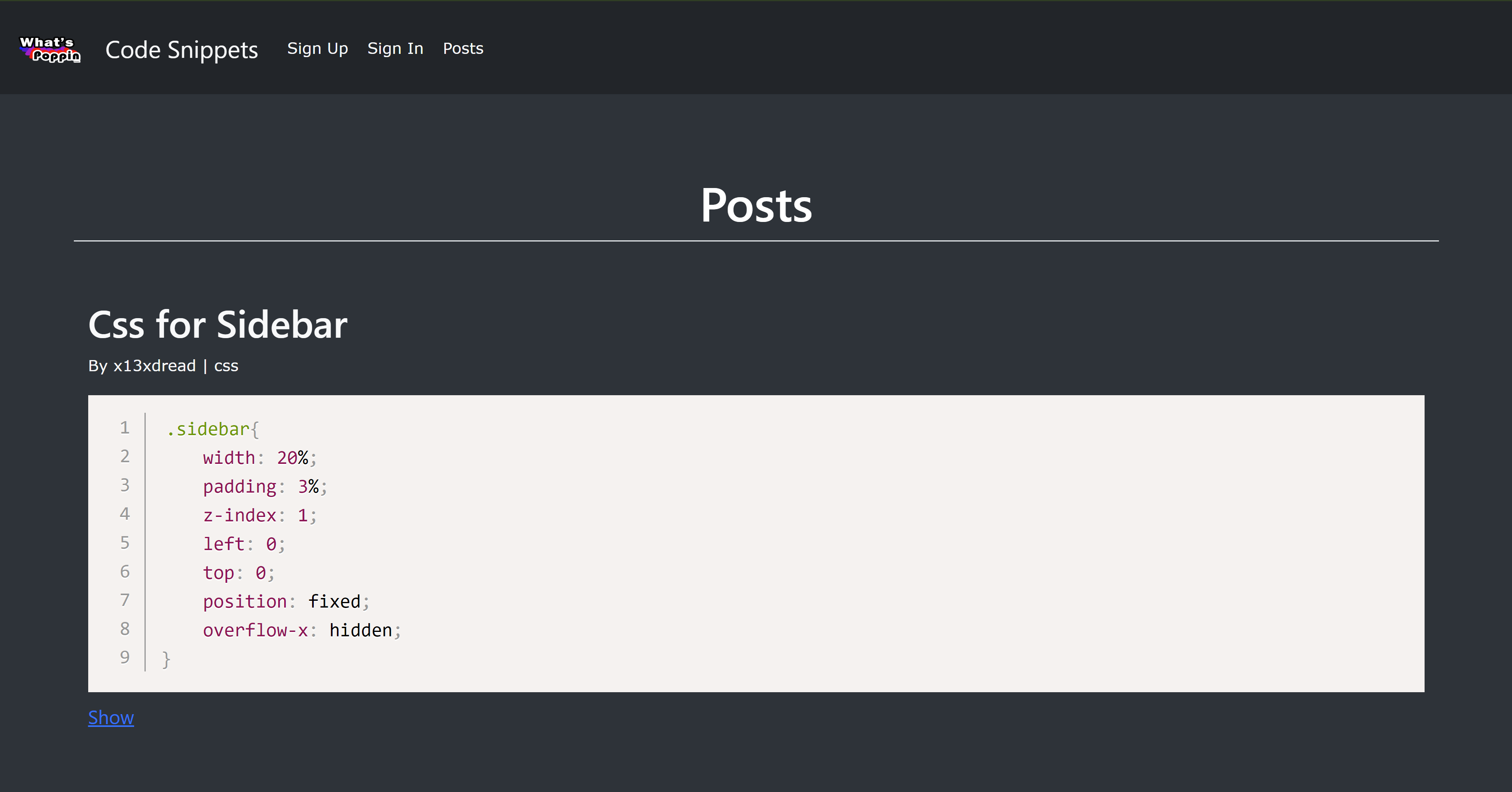Viewport: 1512px width, 792px height.
Task: Click the padding: 3% code line
Action: (264, 487)
